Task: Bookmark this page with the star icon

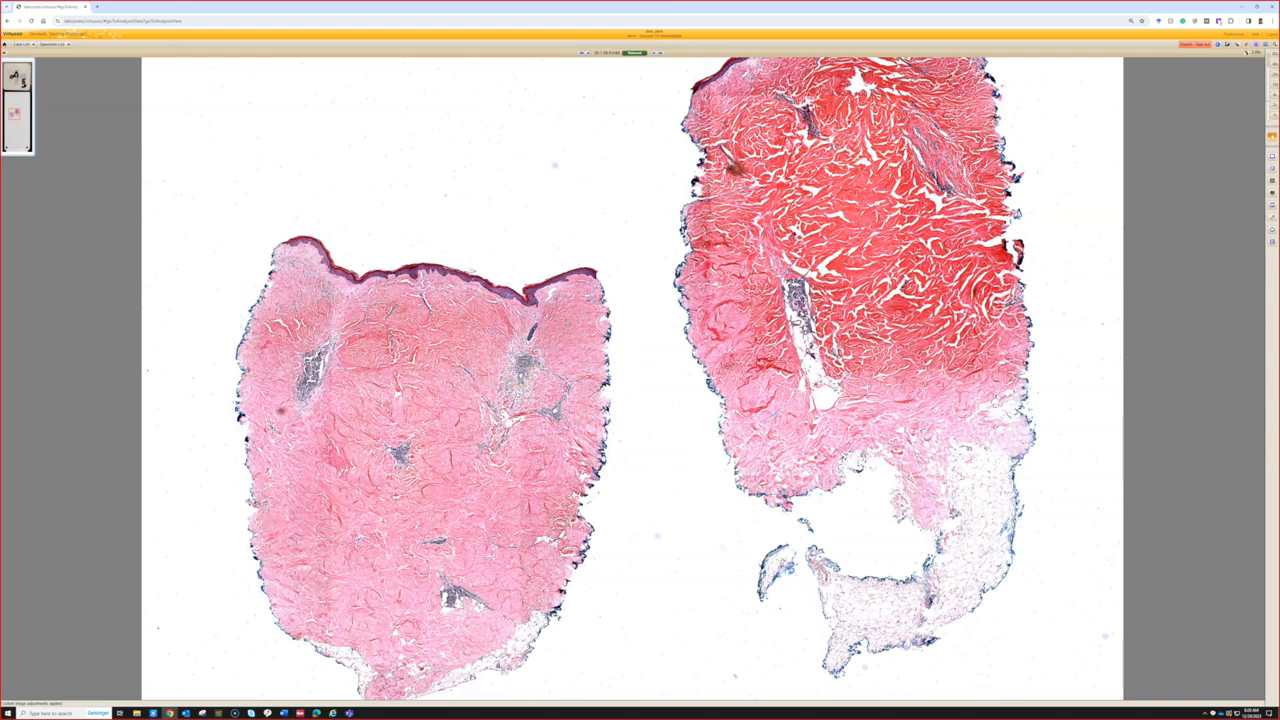Action: click(1142, 21)
